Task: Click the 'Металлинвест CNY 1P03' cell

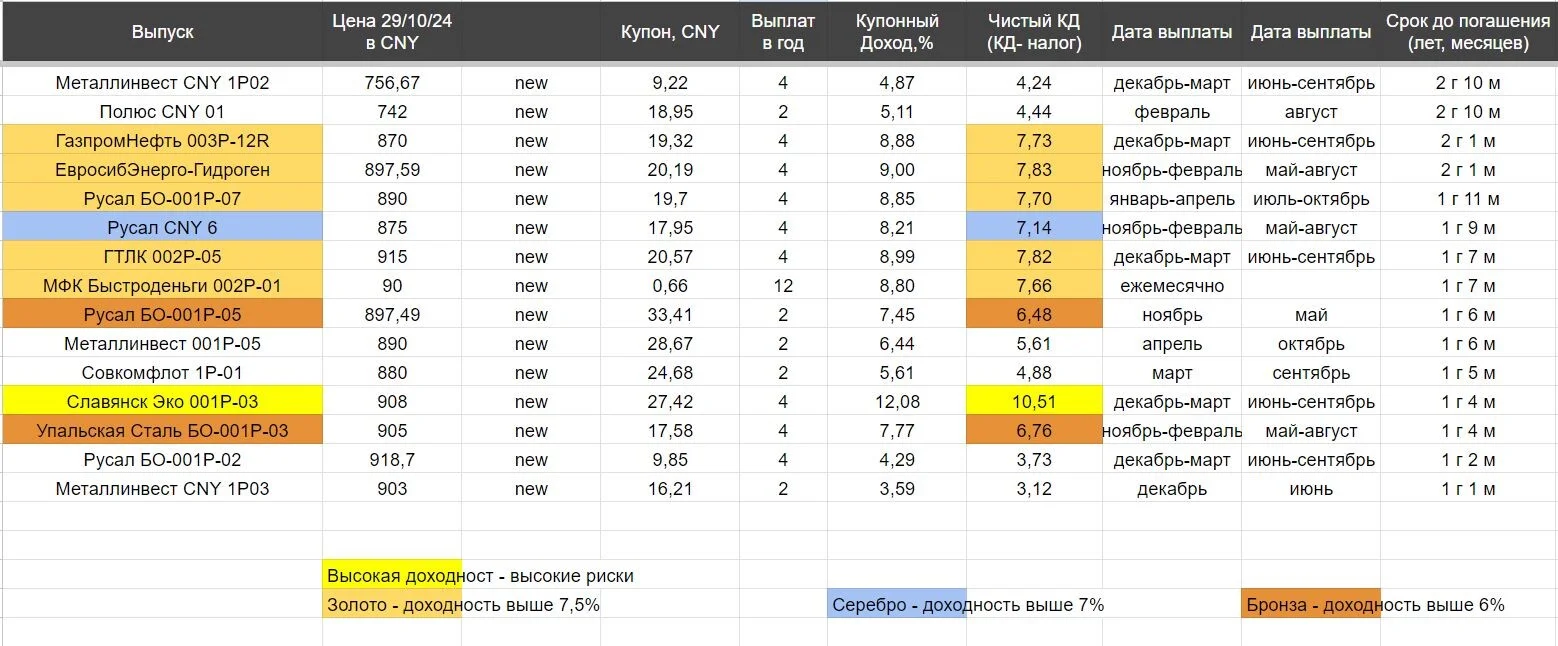Action: [x=162, y=489]
